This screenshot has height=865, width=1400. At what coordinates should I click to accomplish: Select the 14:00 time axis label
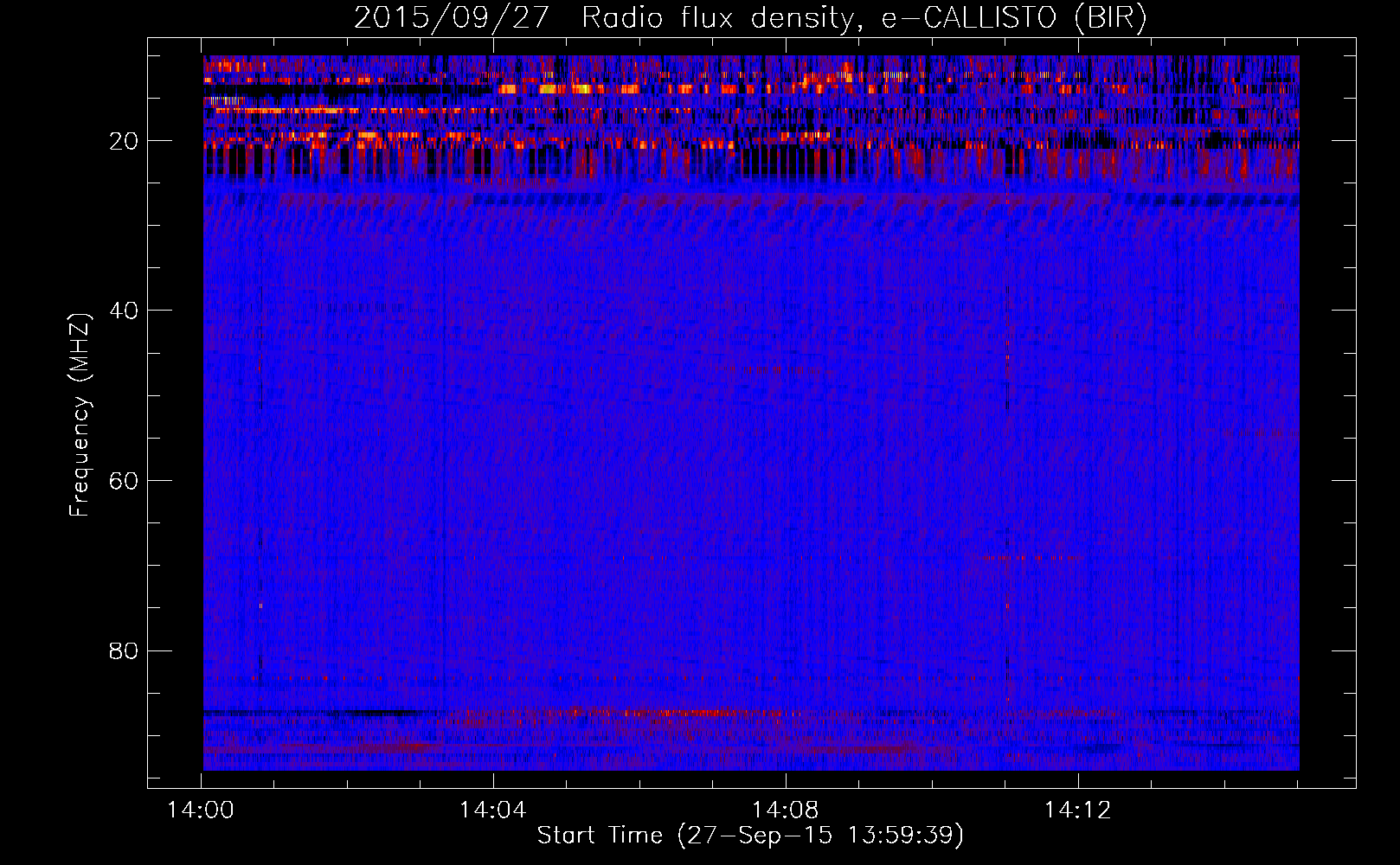click(201, 811)
